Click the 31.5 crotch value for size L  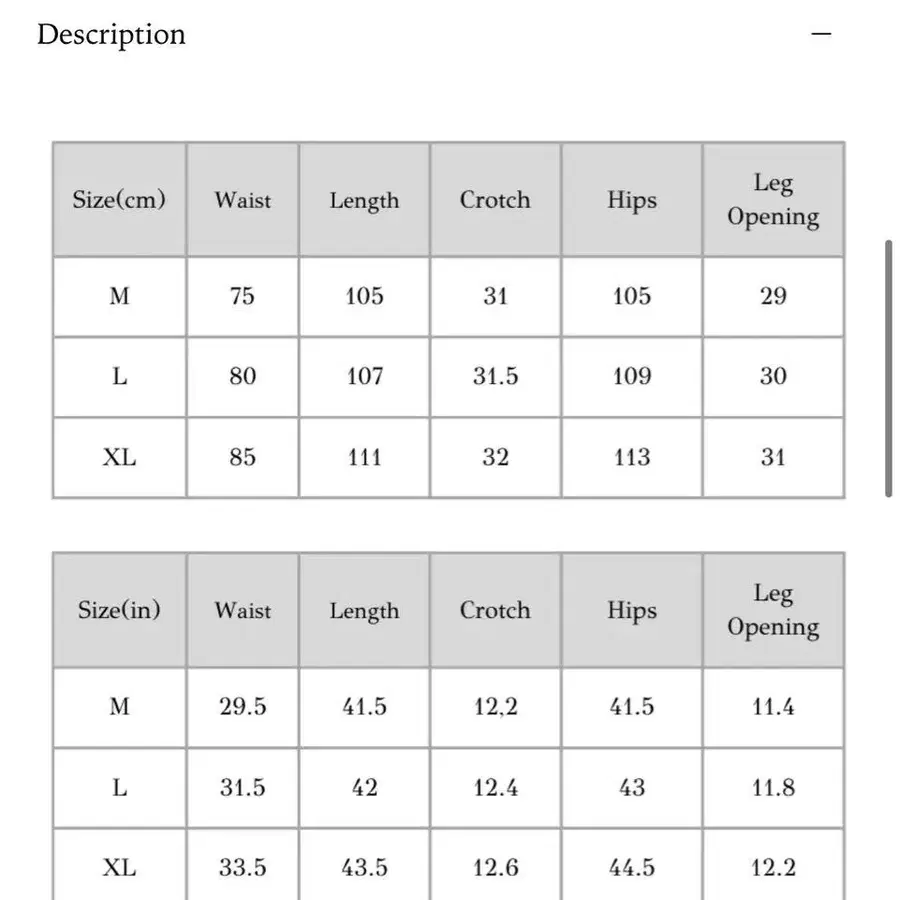[x=495, y=377]
